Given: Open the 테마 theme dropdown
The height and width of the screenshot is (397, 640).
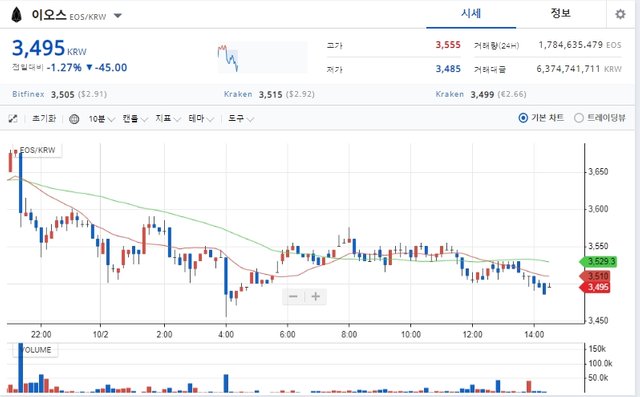Looking at the screenshot, I should 201,119.
